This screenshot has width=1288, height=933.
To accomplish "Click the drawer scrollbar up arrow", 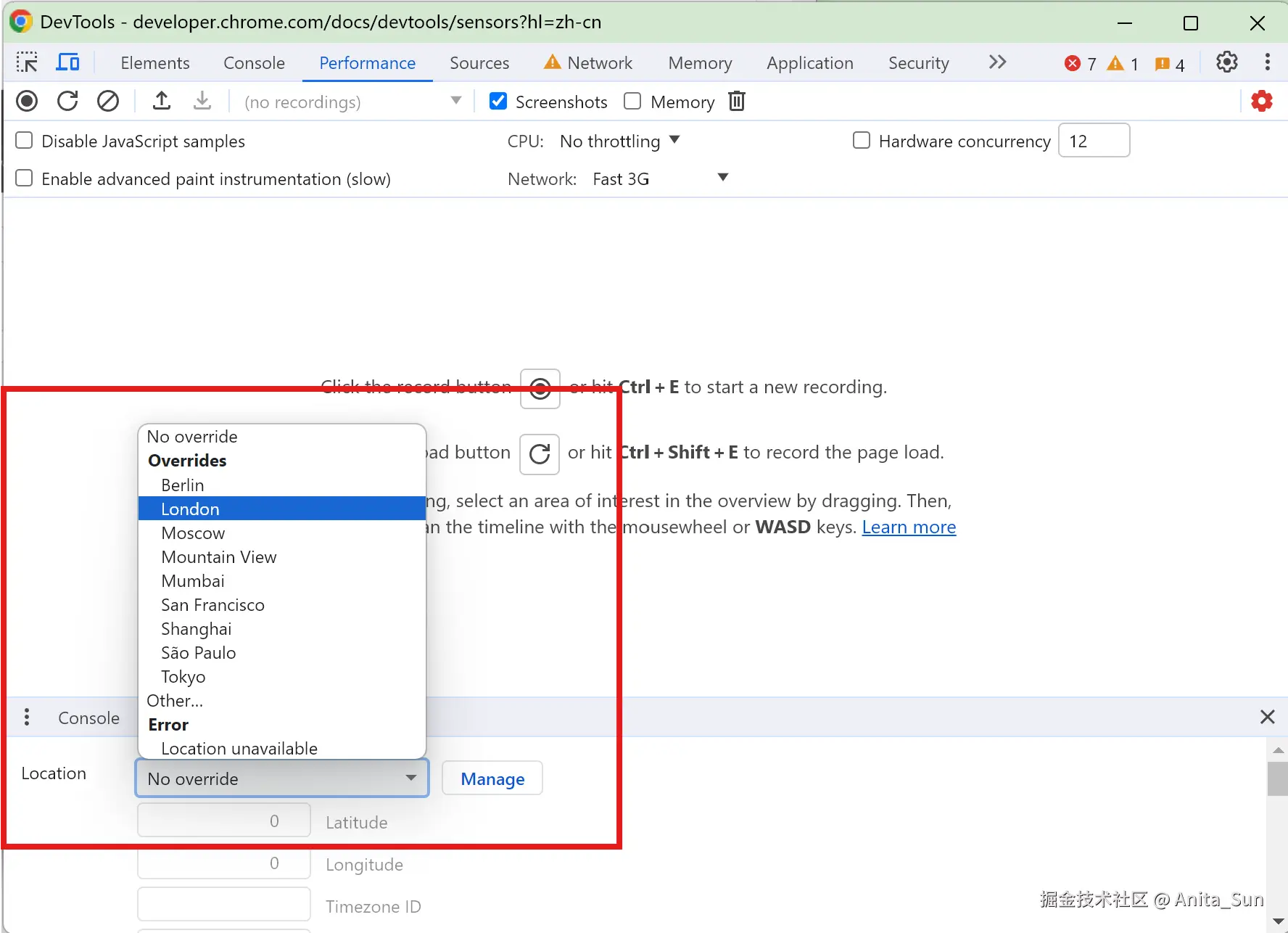I will point(1278,749).
